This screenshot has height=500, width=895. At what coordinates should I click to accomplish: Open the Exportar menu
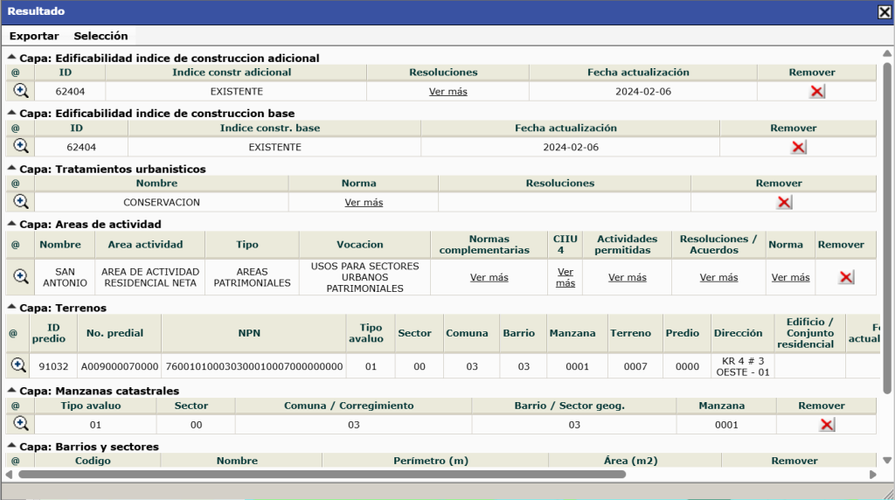pyautogui.click(x=34, y=36)
